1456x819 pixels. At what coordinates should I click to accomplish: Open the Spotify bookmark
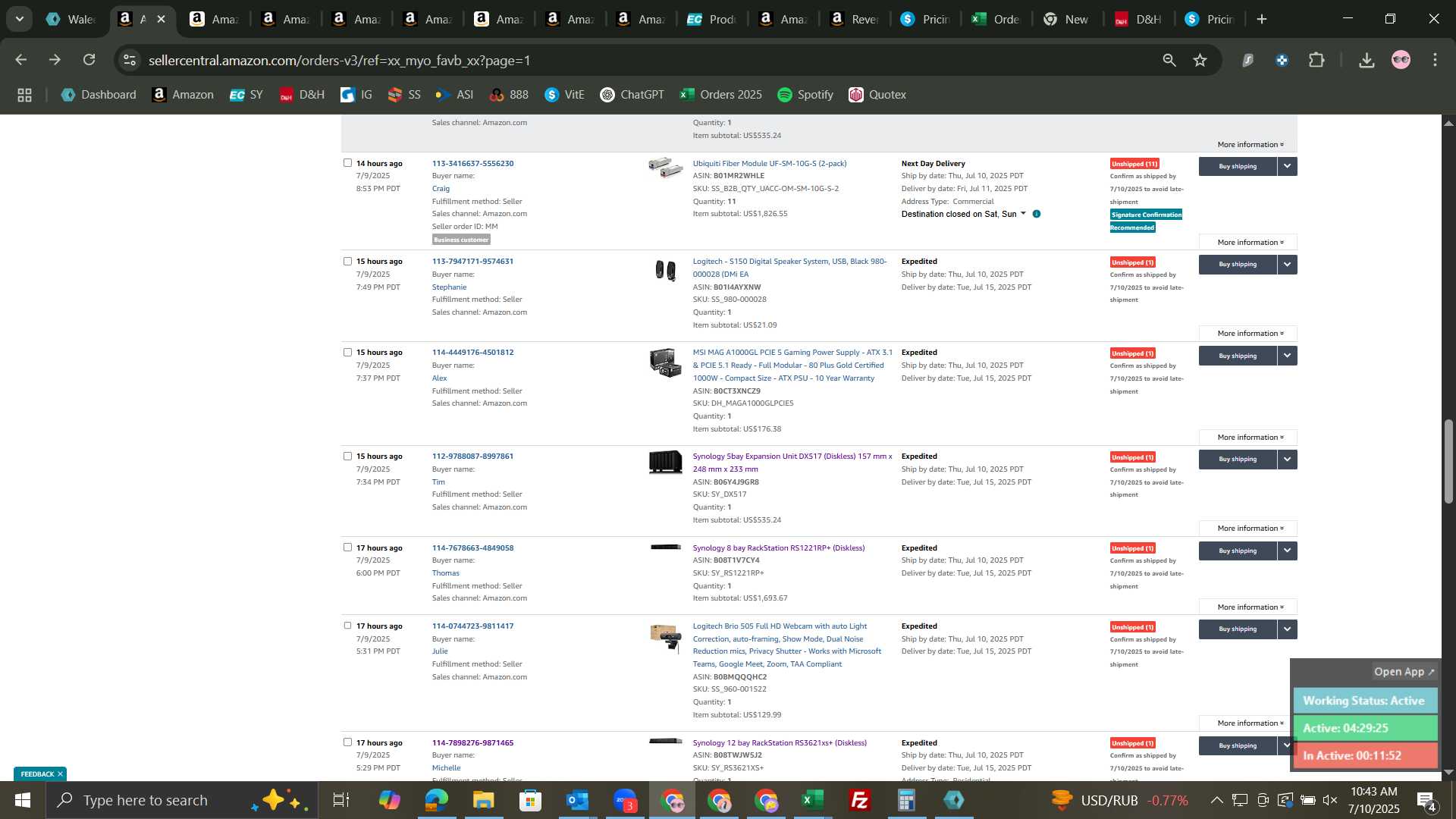805,95
